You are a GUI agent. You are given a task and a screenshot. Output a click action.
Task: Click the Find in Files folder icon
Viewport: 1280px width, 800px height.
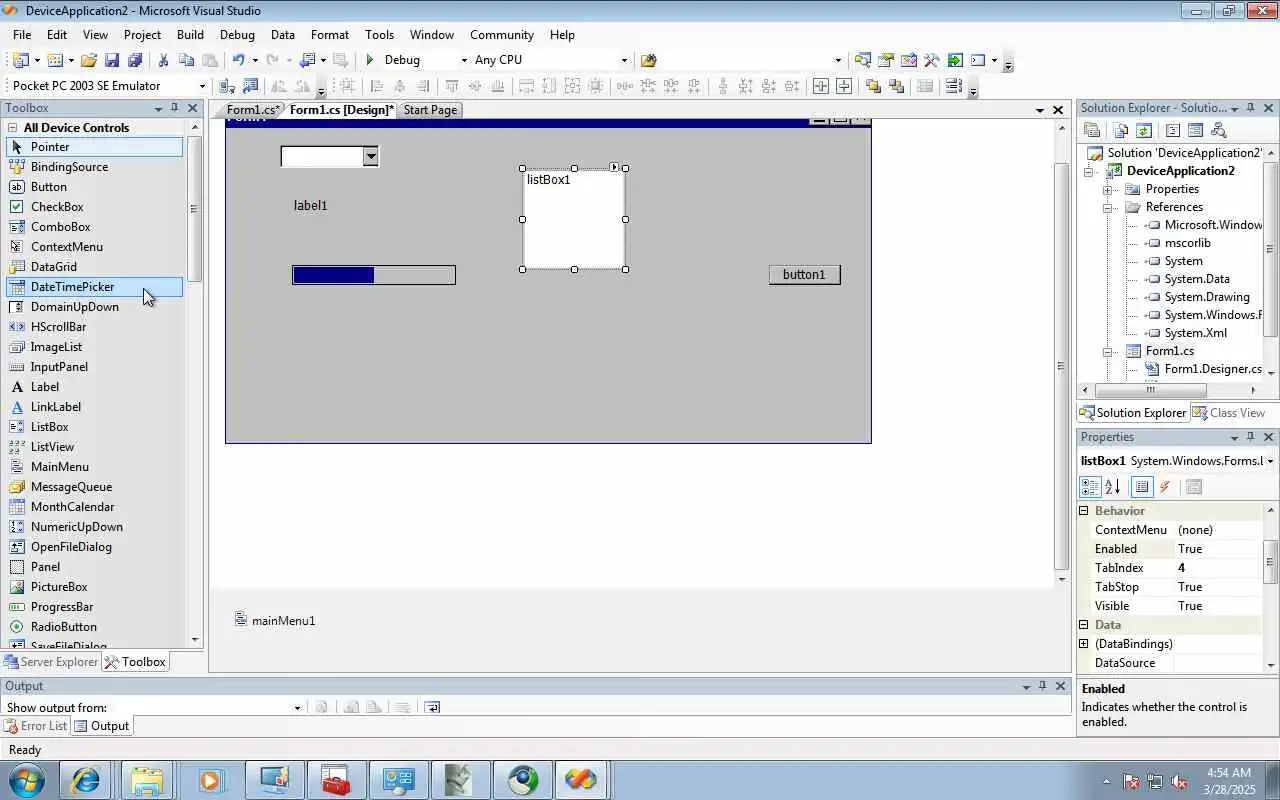(x=648, y=60)
